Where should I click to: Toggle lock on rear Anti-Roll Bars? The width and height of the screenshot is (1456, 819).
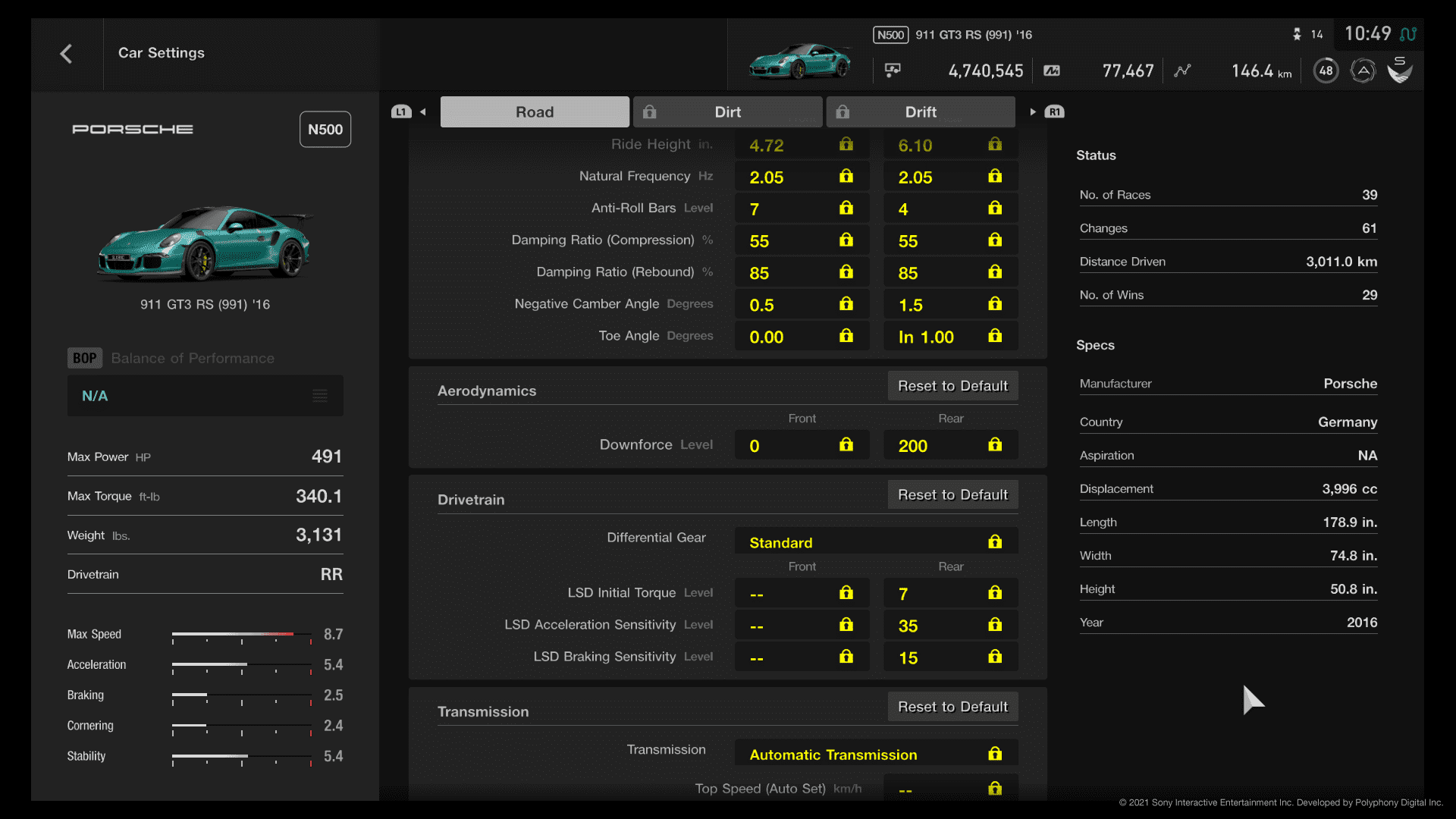tap(995, 209)
